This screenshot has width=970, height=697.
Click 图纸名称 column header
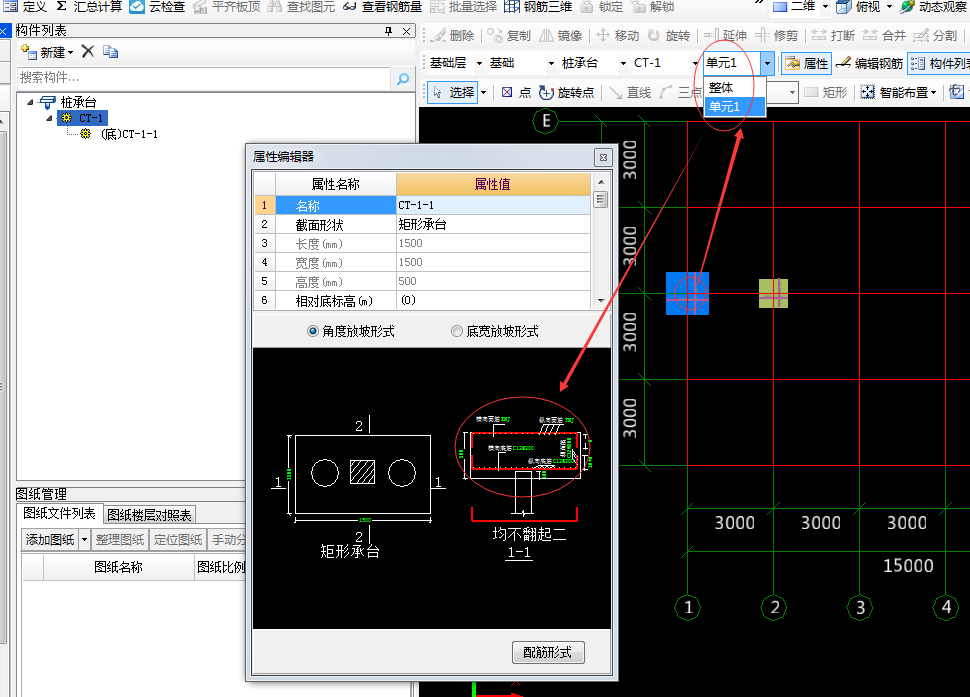(x=118, y=567)
